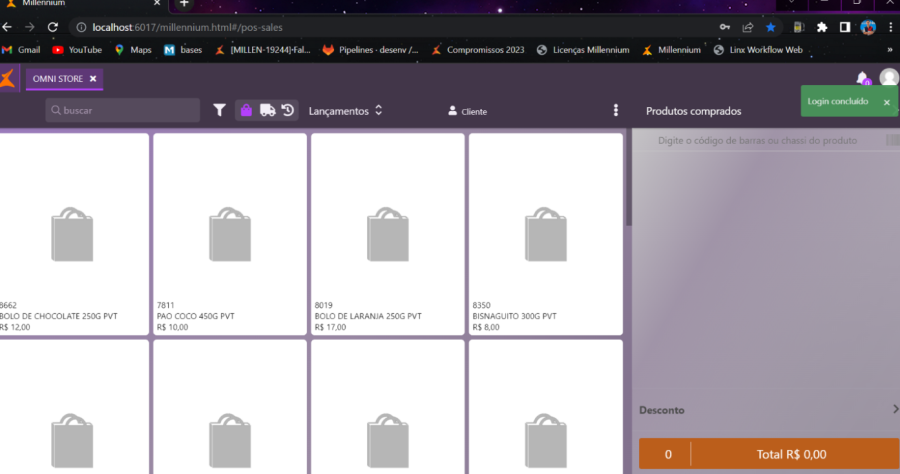Viewport: 900px width, 474px height.
Task: Switch to the OMNI STORE tab
Action: [x=58, y=79]
